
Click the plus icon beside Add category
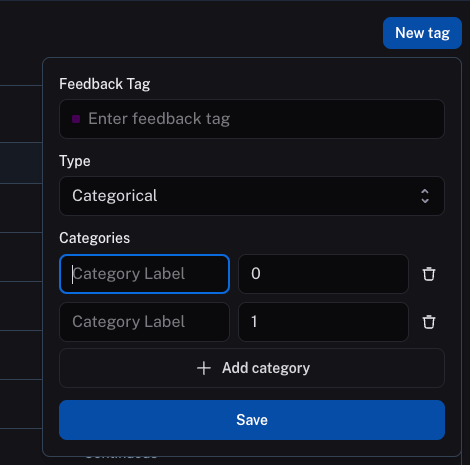click(204, 368)
